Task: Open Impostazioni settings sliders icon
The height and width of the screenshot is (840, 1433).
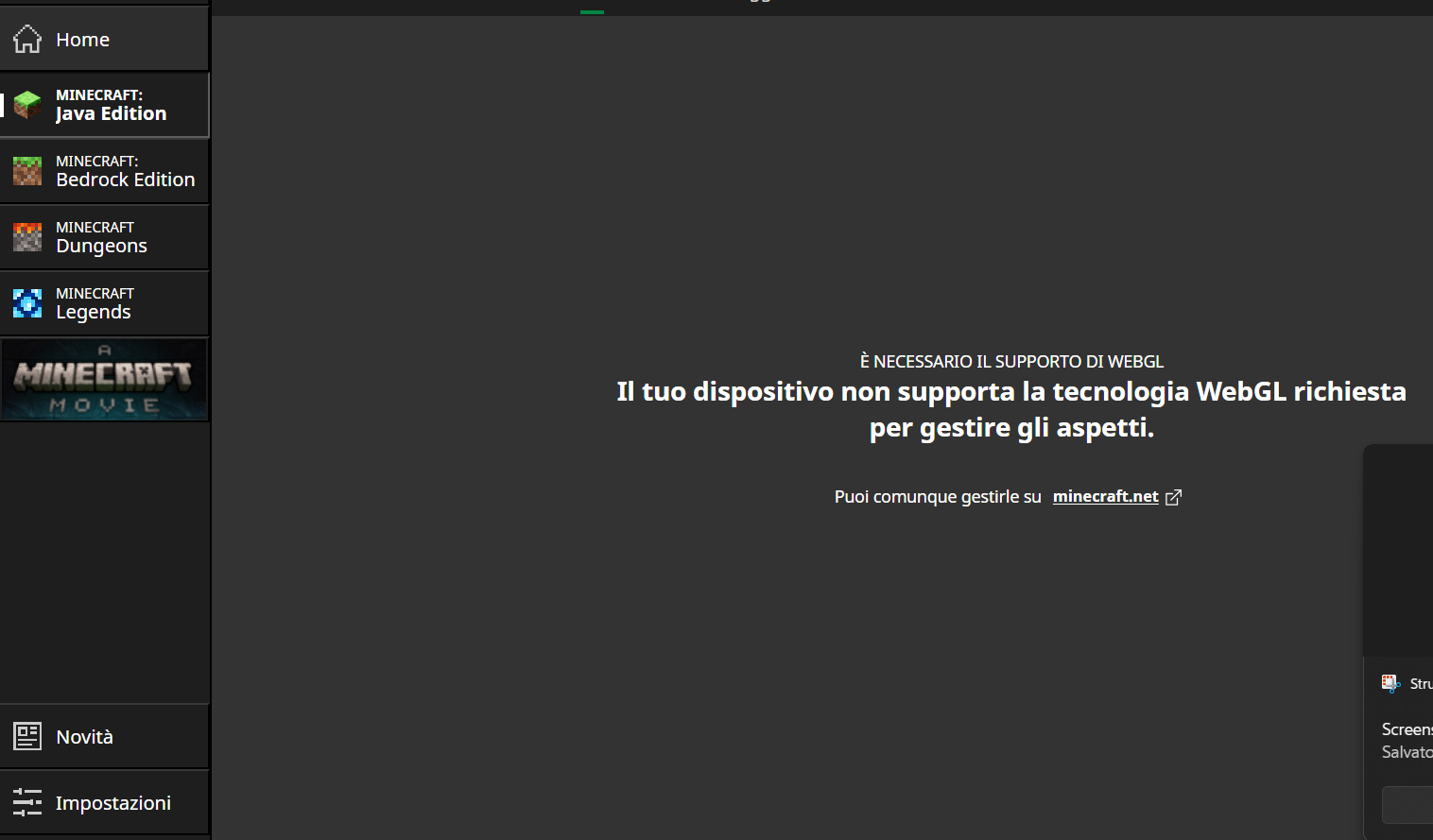Action: (x=27, y=802)
